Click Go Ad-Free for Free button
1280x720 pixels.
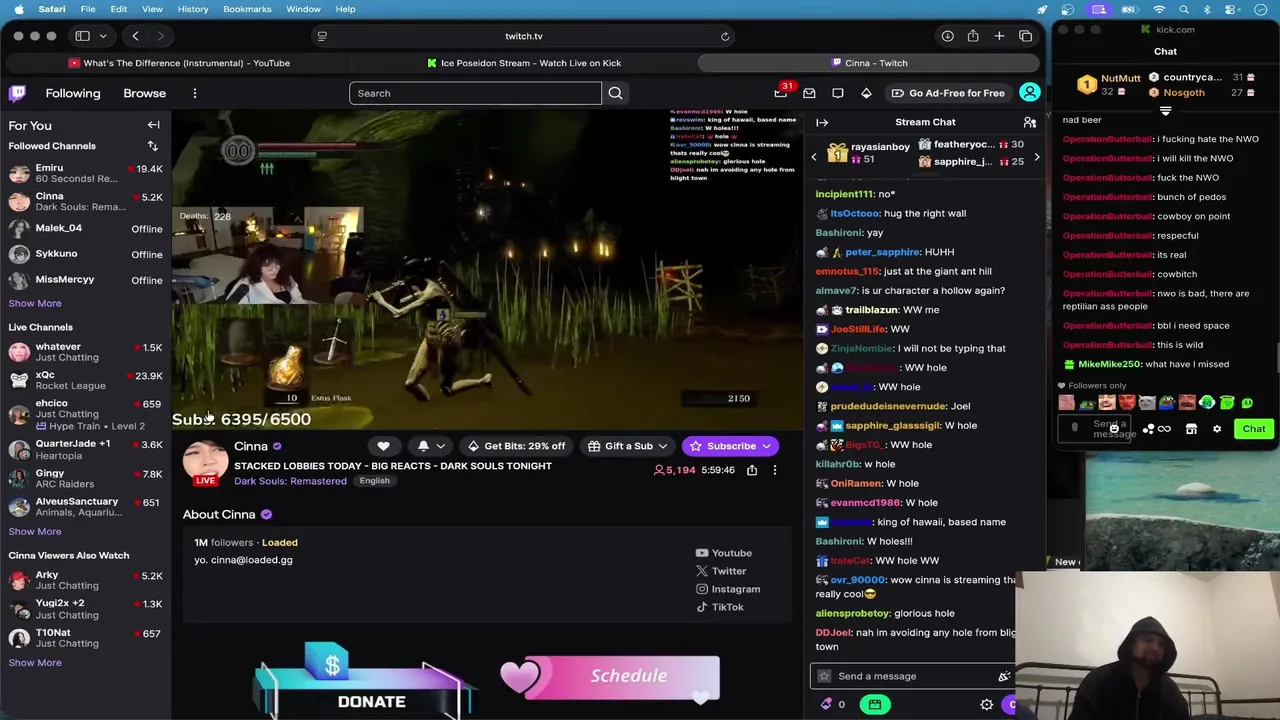948,93
